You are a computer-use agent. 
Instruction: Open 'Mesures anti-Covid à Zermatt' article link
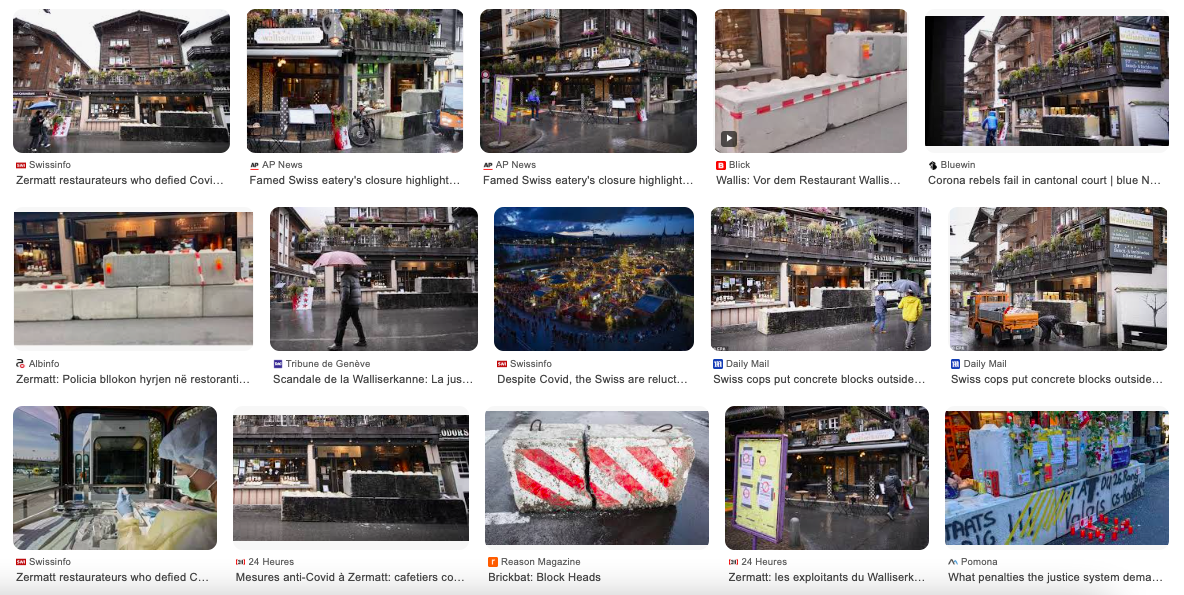[350, 578]
